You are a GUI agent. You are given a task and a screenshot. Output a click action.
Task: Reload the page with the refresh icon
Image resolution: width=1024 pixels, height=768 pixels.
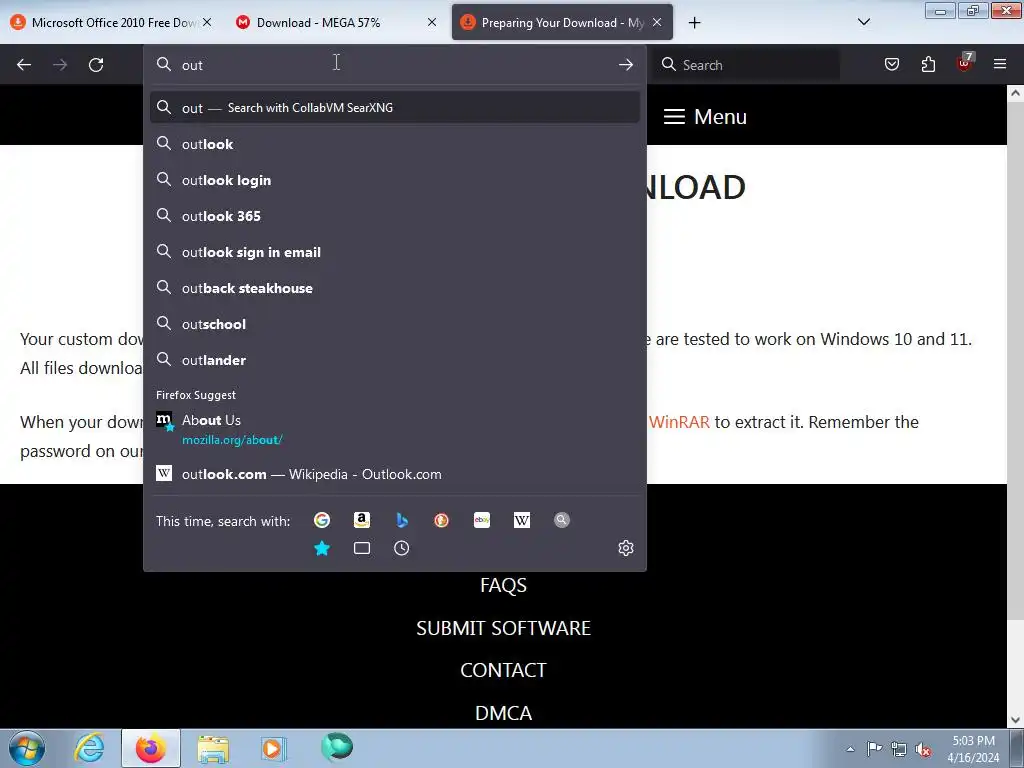tap(96, 65)
